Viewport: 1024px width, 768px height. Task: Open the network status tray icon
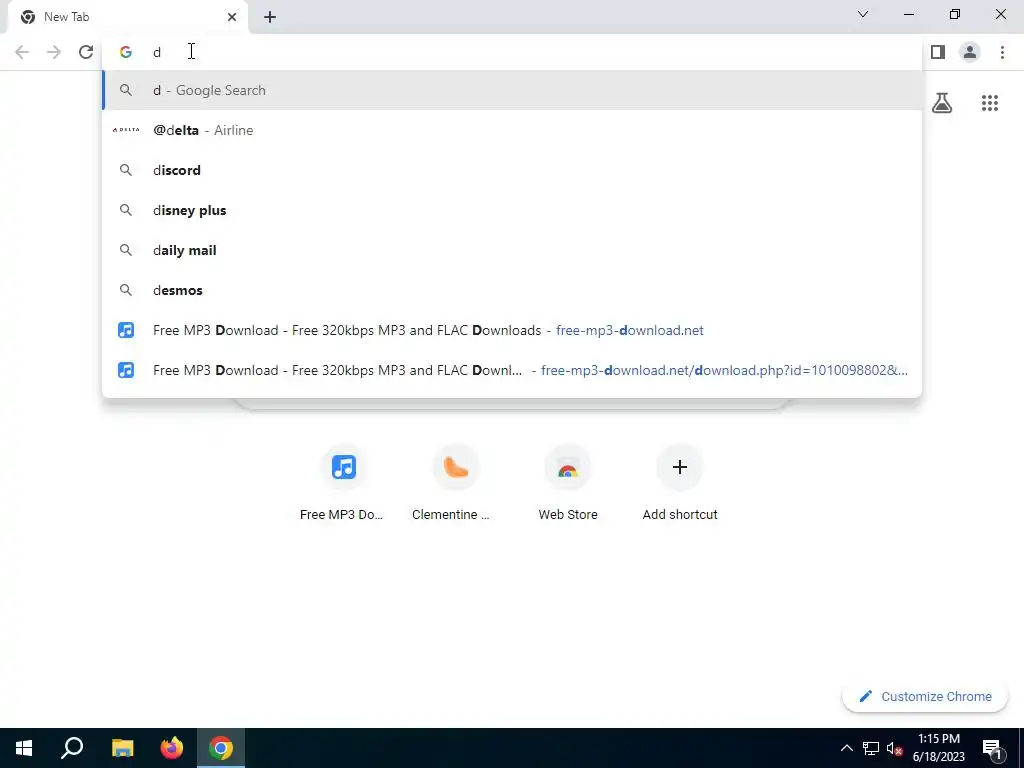pyautogui.click(x=870, y=748)
